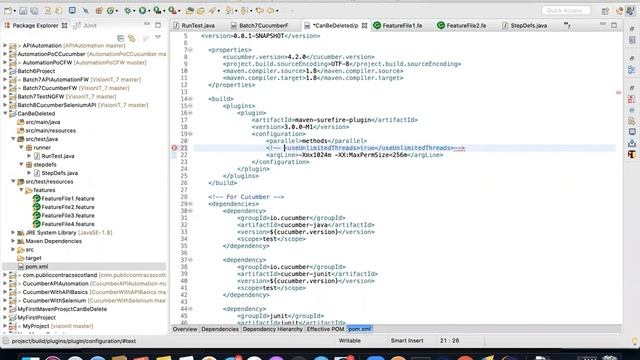Fold the build element on line 14
This screenshot has width=640, height=360.
pos(190,99)
